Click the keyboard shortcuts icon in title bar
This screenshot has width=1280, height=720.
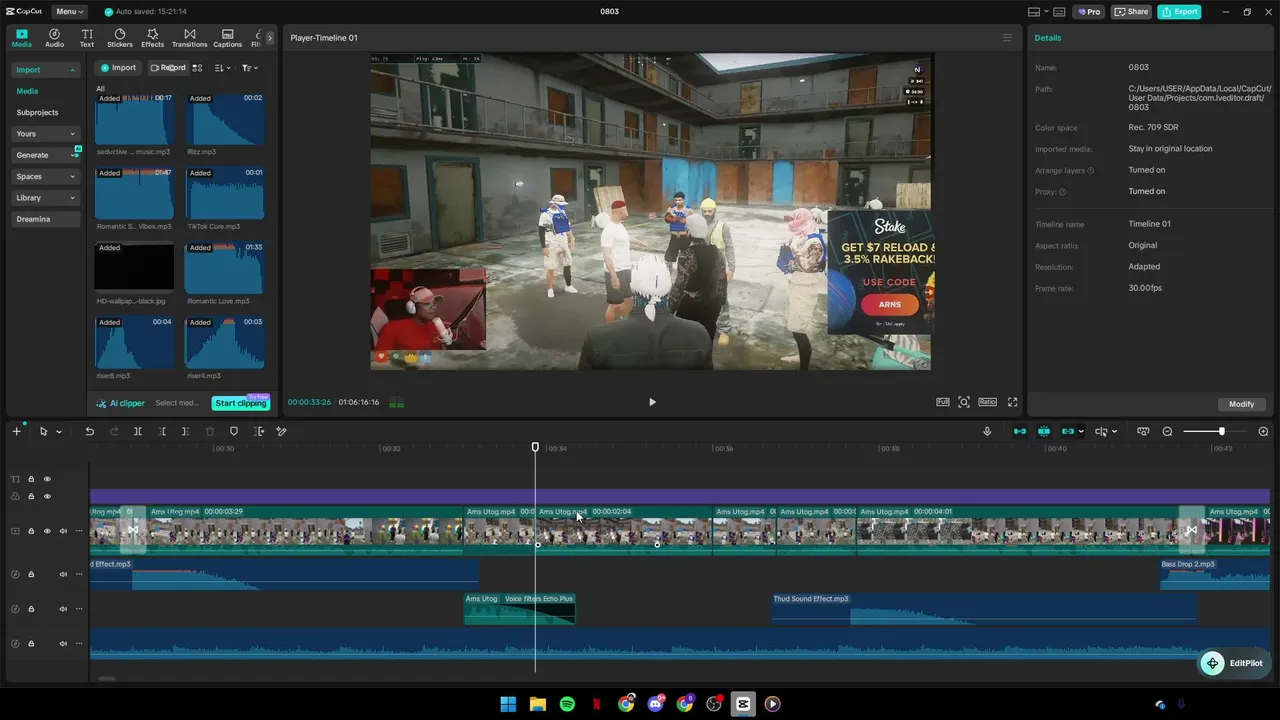click(1059, 12)
